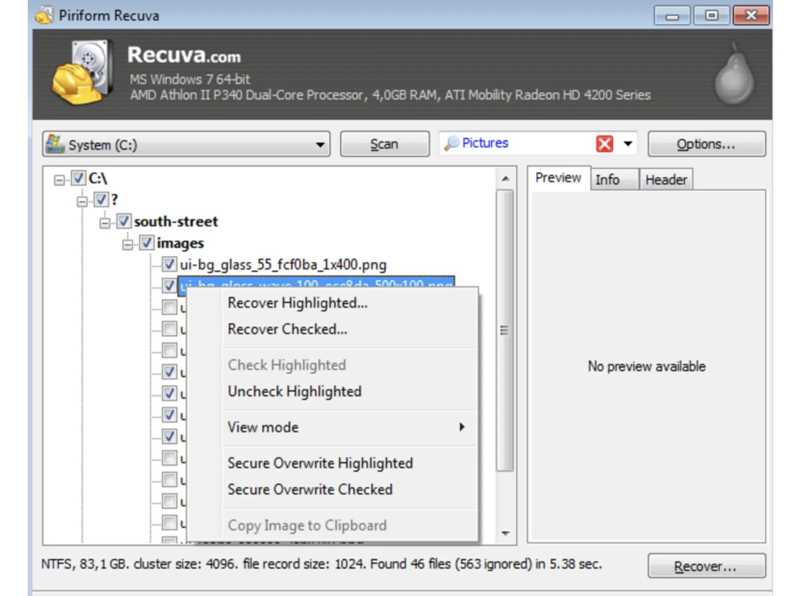Click the file list scrollbar down arrow
Viewport: 800px width, 596px height.
coord(505,533)
